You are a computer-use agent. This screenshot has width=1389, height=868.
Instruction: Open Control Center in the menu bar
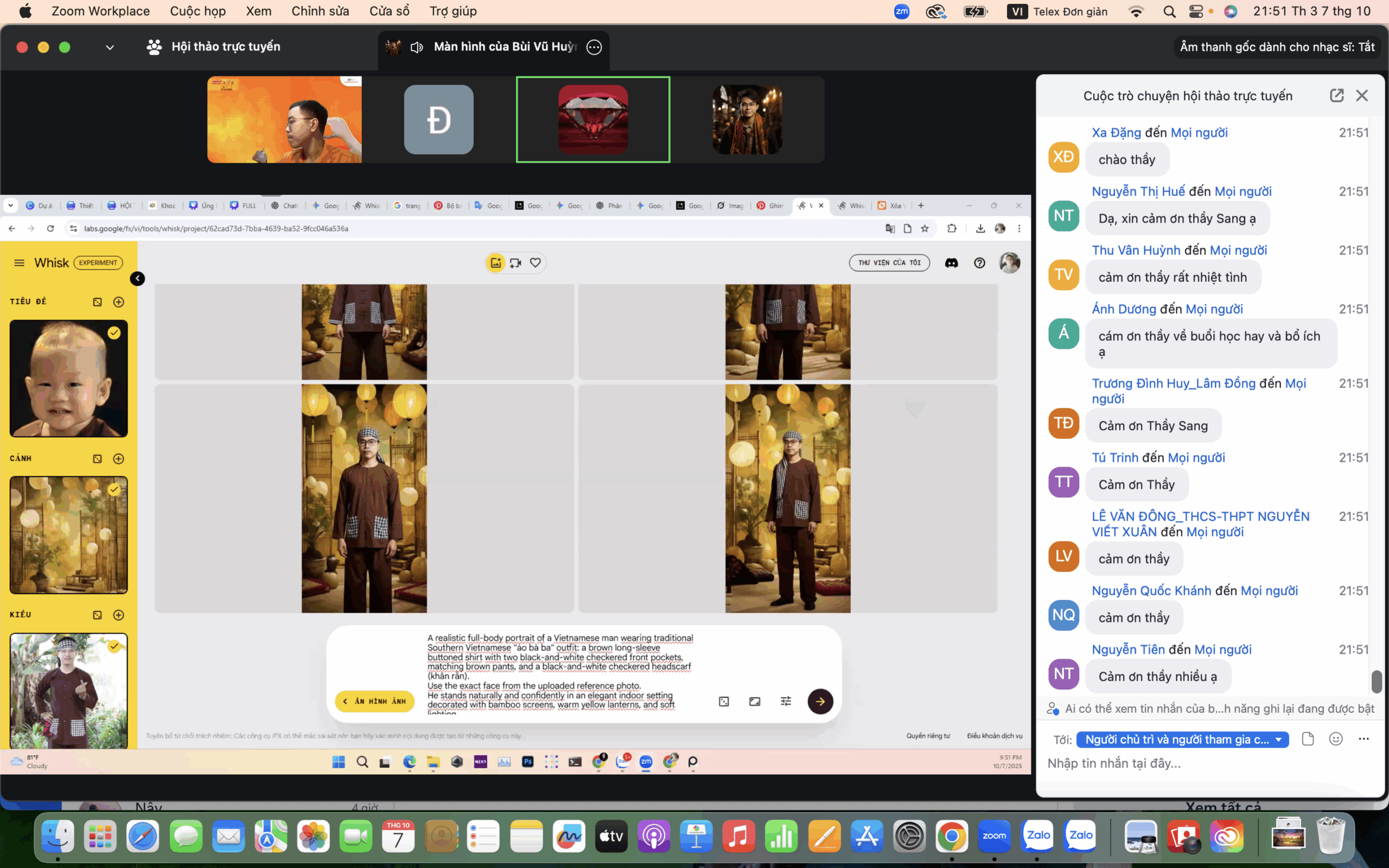click(x=1196, y=11)
